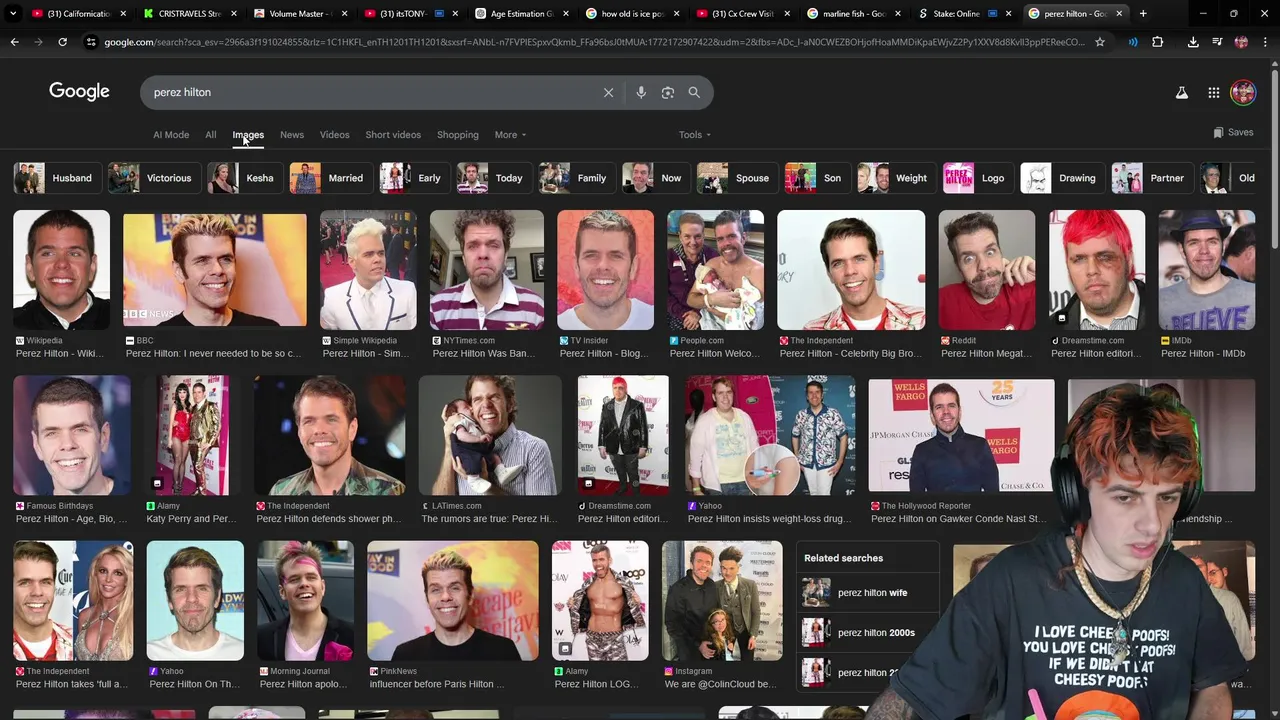This screenshot has width=1280, height=720.
Task: Expand the More search categories dropdown
Action: tap(510, 135)
